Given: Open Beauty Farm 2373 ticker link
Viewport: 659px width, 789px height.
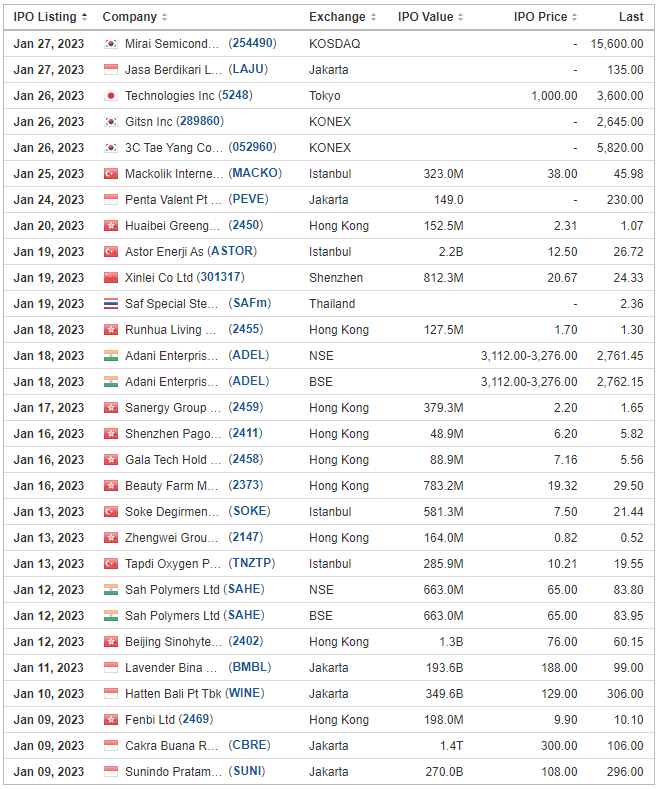Looking at the screenshot, I should tap(246, 485).
